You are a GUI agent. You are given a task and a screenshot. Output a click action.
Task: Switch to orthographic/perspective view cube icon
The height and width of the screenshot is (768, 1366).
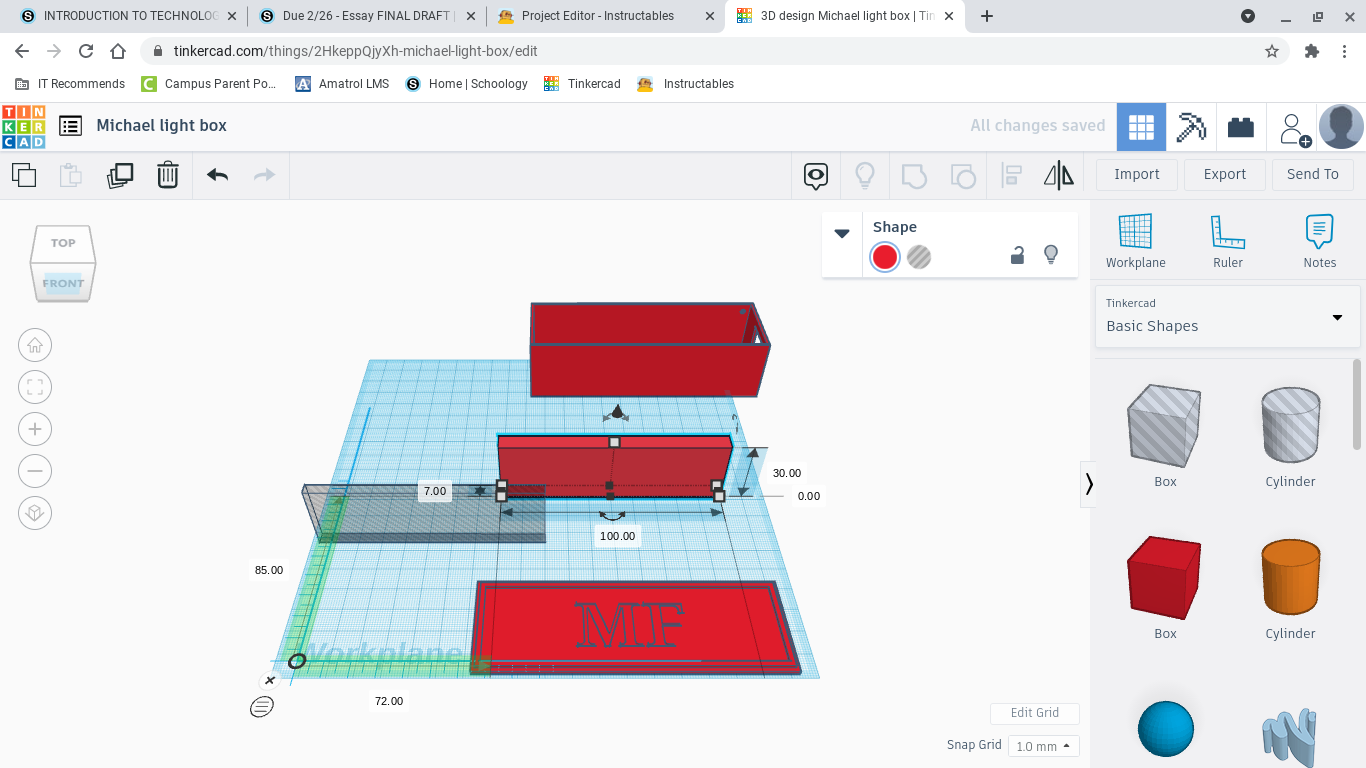point(35,513)
